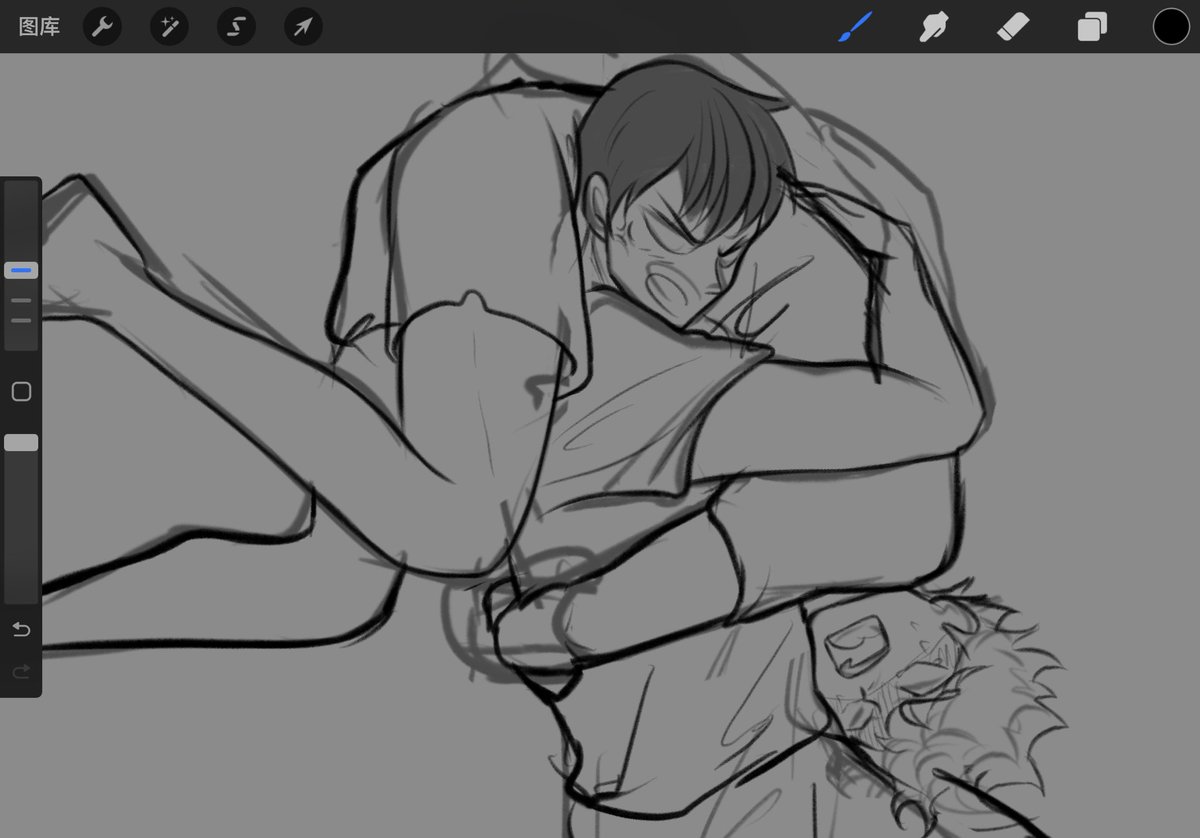This screenshot has width=1200, height=838.
Task: Select the Smudge tool
Action: coord(934,27)
